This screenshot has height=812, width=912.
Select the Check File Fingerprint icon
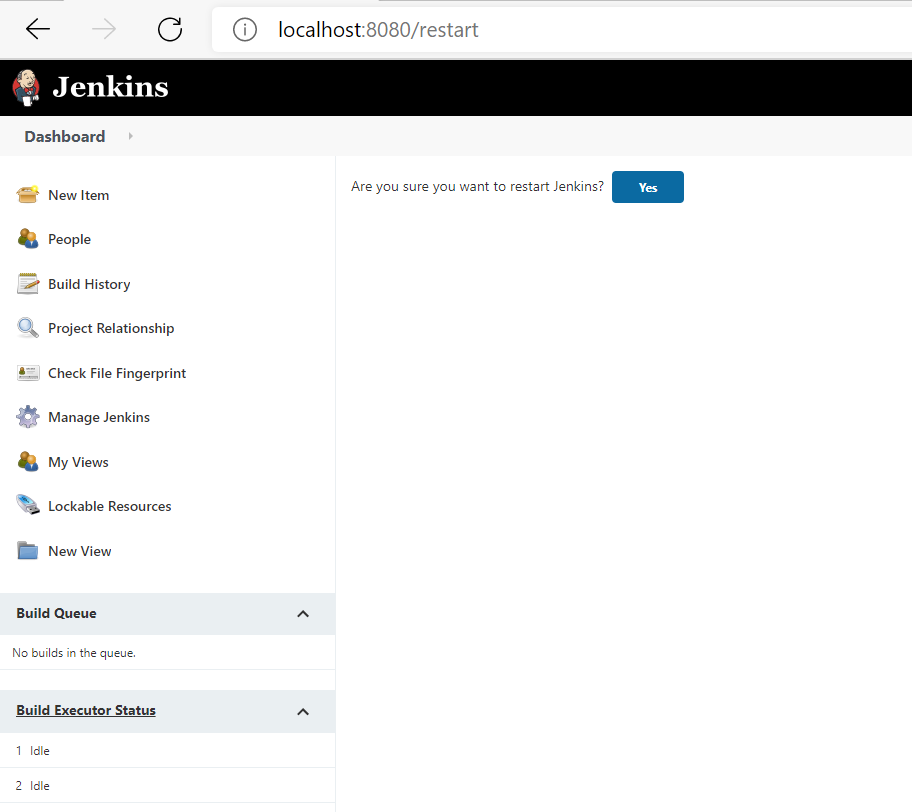click(x=28, y=372)
